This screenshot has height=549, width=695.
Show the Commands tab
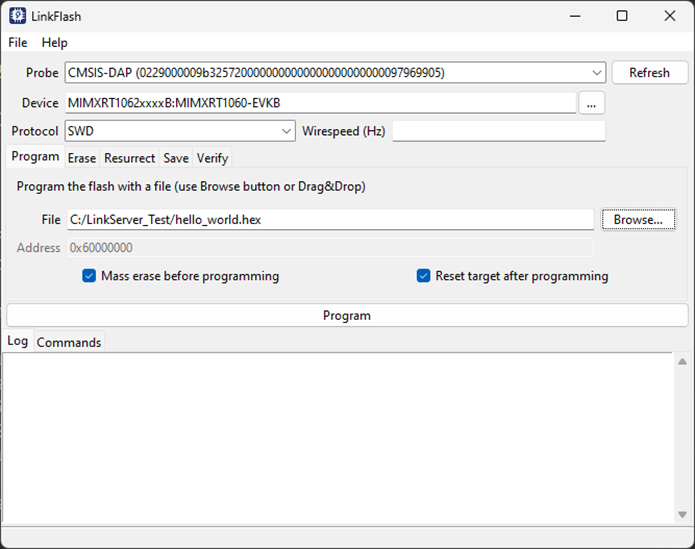coord(69,342)
